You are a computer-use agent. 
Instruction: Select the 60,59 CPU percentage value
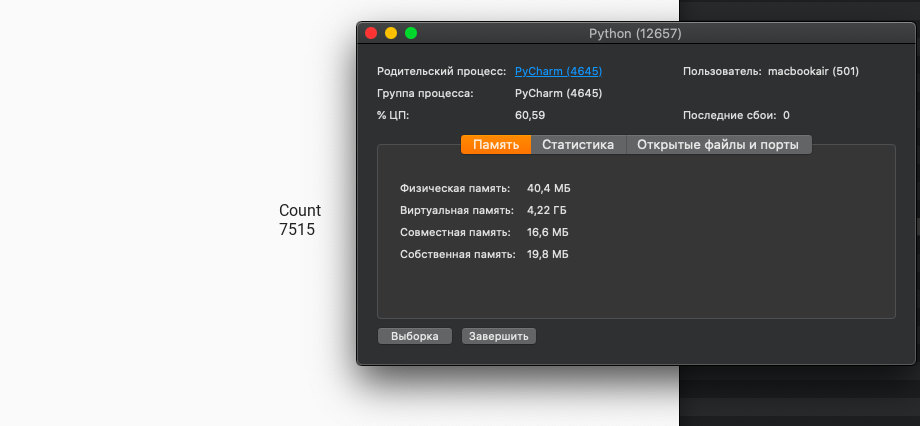coord(530,115)
